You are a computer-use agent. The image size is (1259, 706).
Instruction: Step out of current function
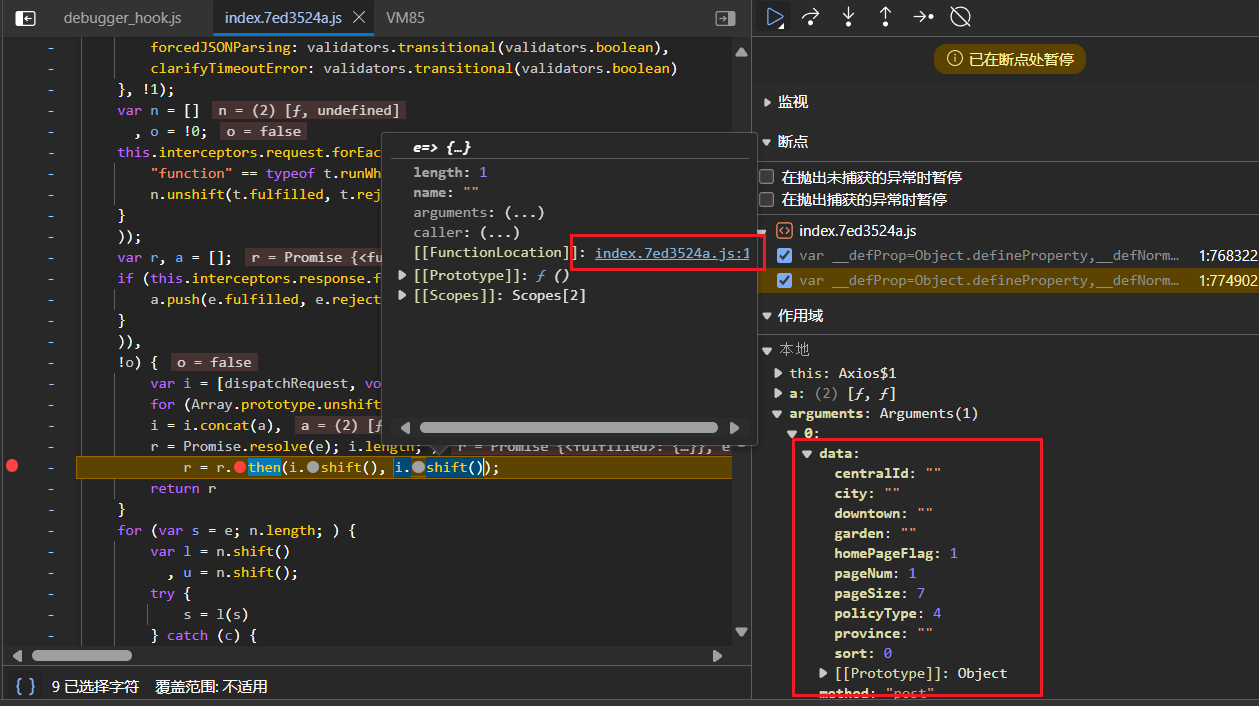[x=885, y=17]
